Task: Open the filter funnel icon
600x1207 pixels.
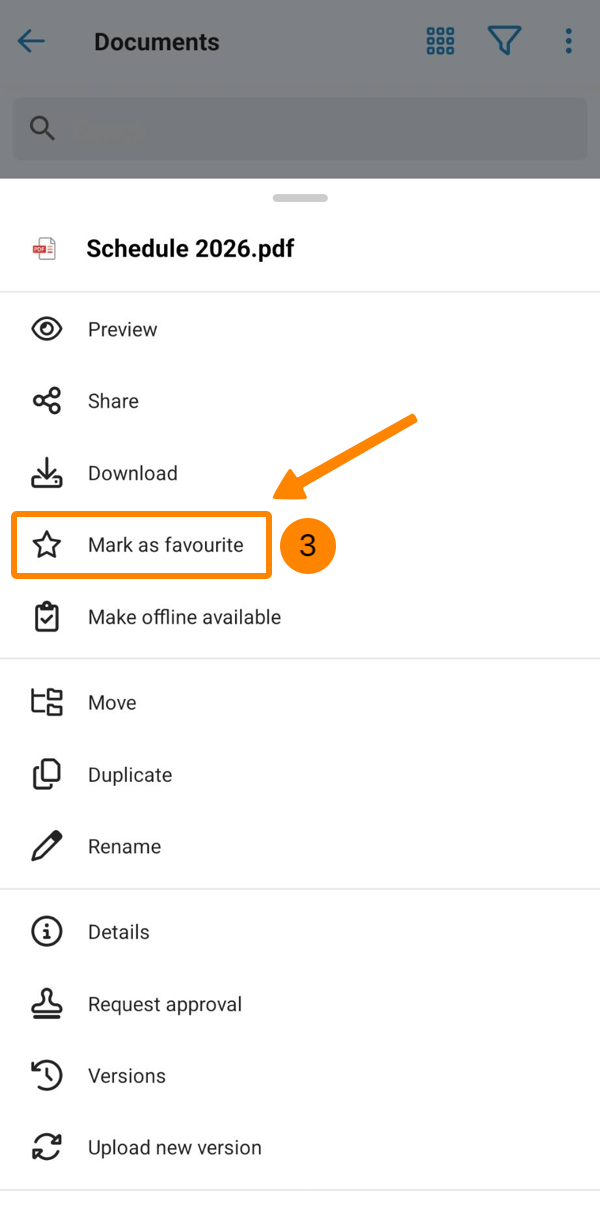Action: (505, 41)
